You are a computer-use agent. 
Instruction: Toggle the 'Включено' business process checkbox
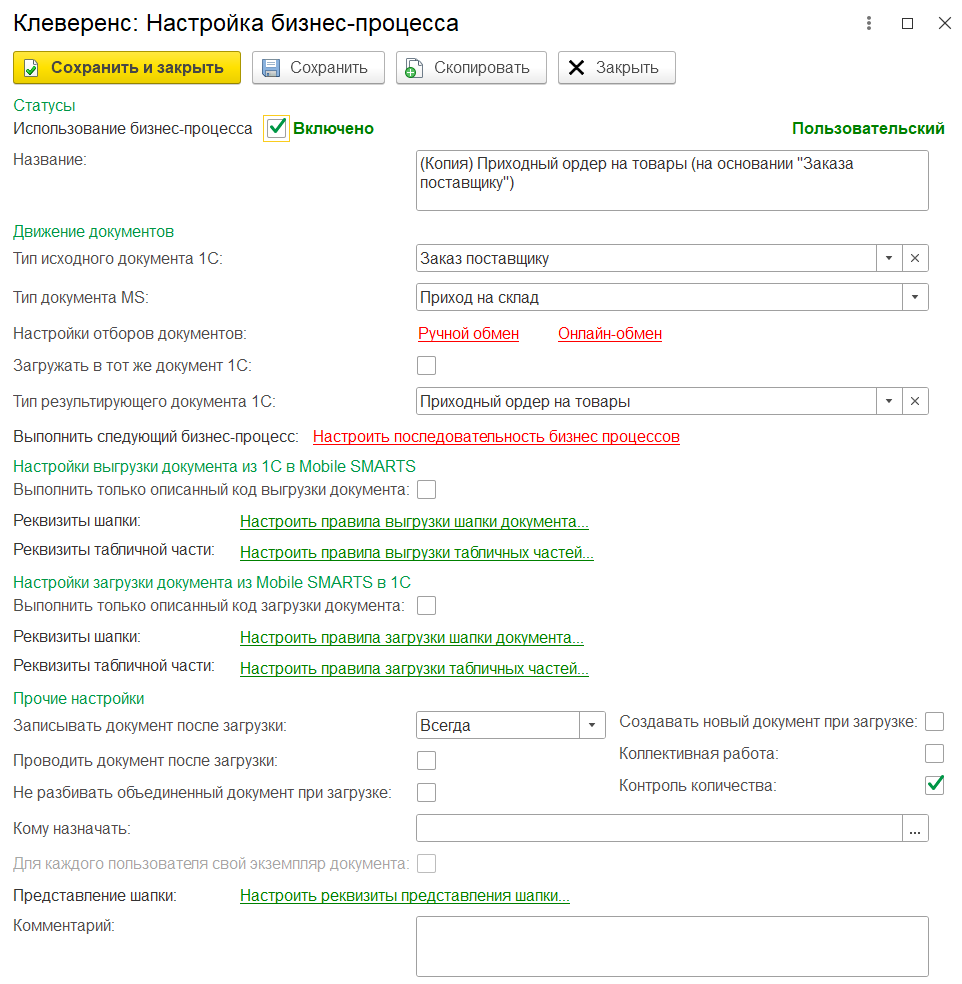tap(277, 129)
